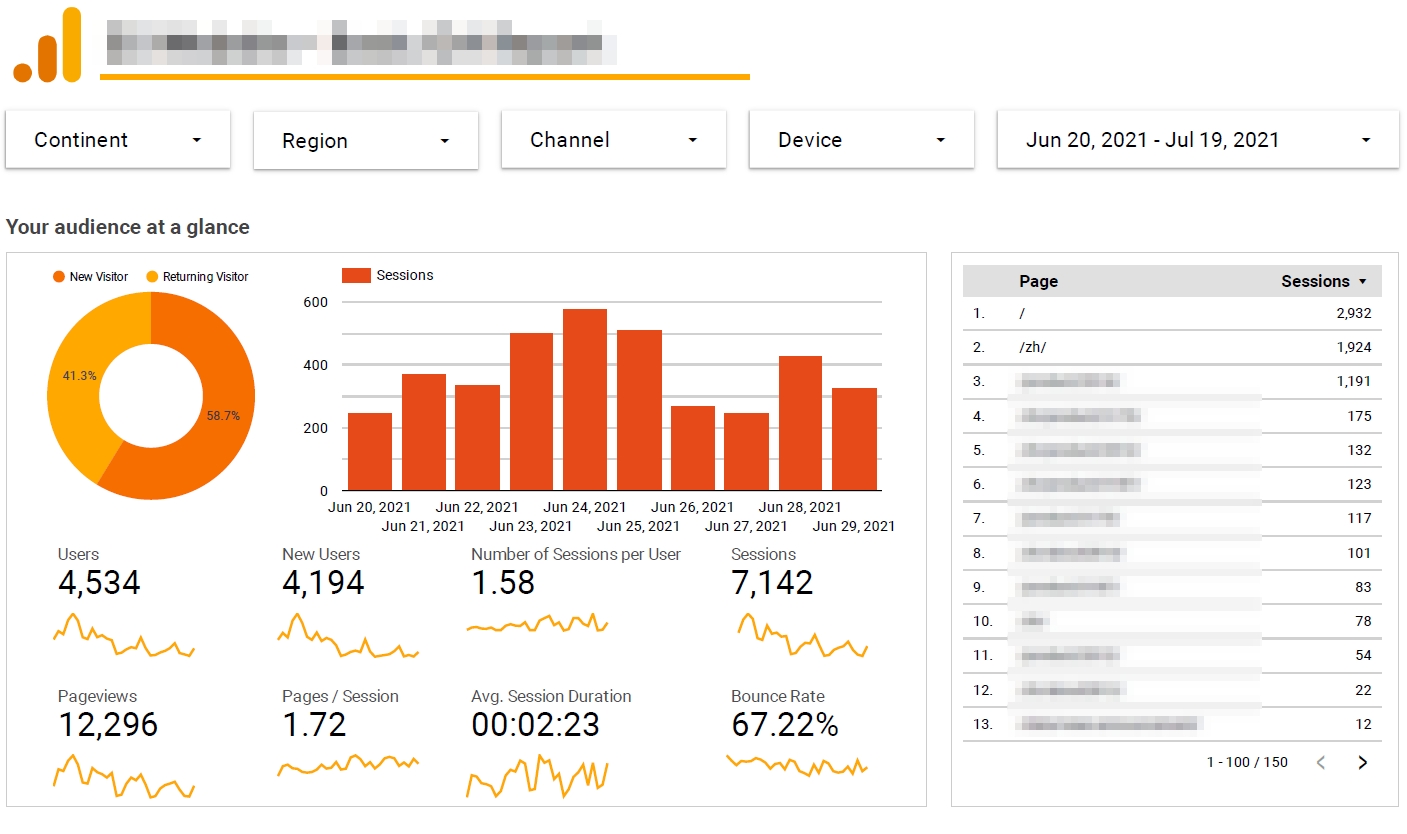Expand the Region filter dropdown

pos(366,141)
